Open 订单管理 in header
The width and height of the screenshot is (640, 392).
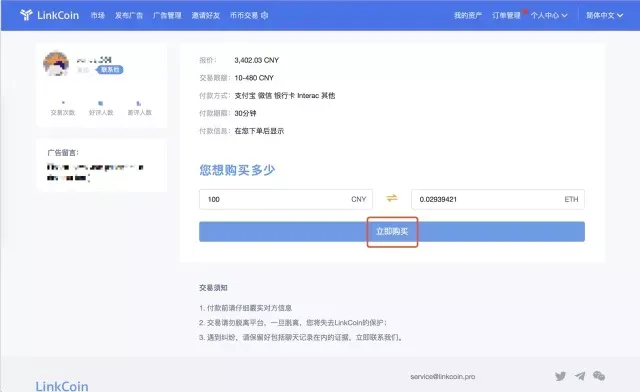click(506, 16)
